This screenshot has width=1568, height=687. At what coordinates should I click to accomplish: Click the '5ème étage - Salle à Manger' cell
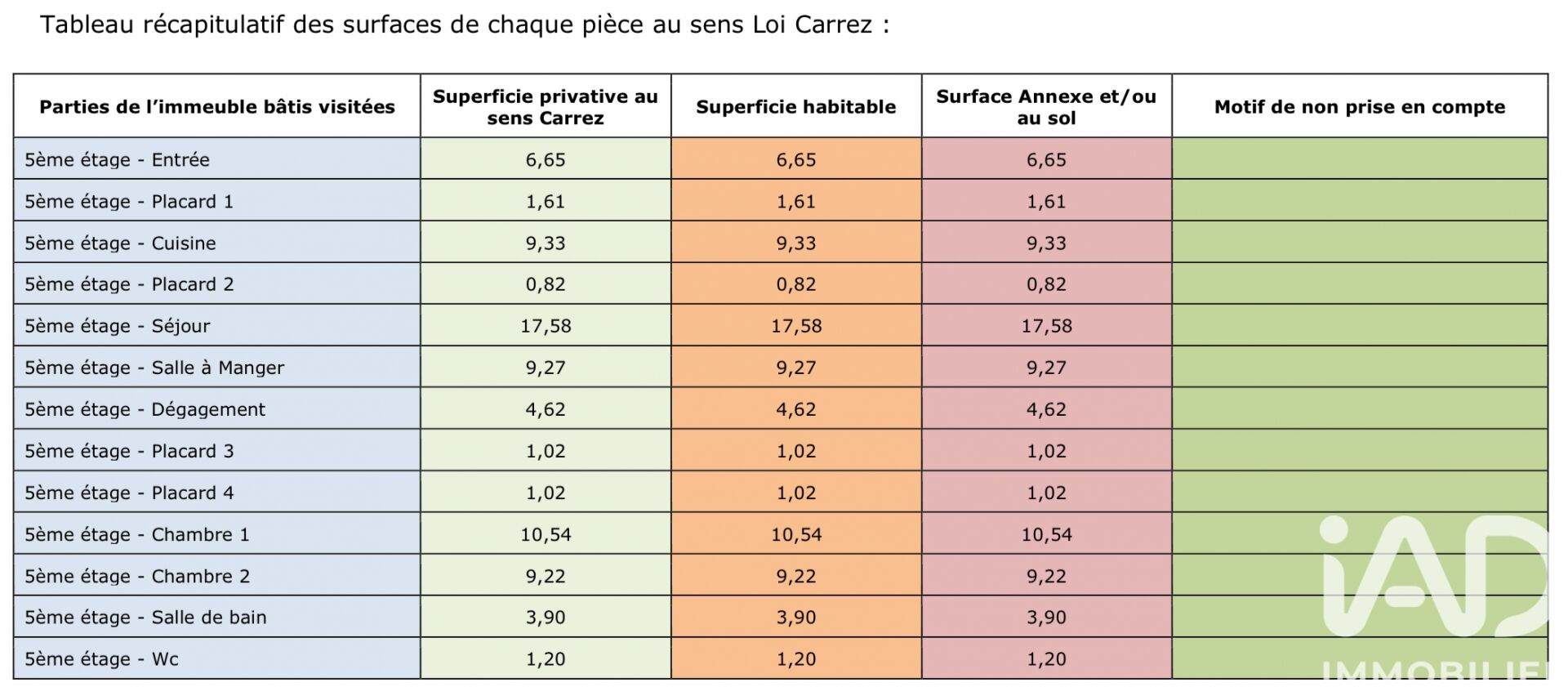coord(154,368)
